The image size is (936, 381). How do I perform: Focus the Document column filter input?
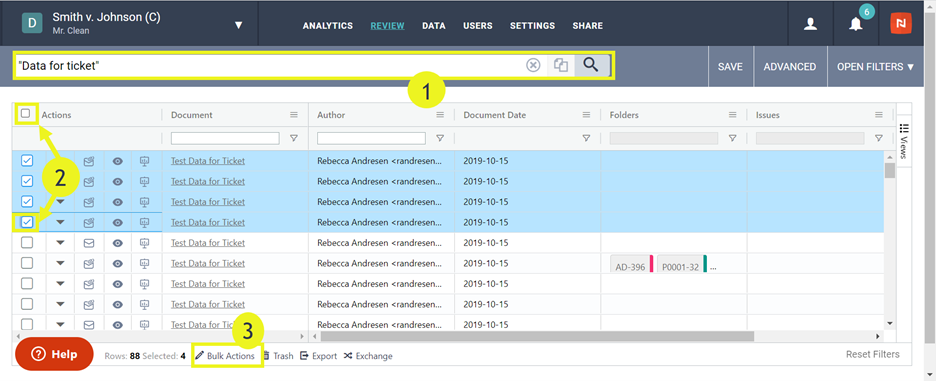(225, 138)
